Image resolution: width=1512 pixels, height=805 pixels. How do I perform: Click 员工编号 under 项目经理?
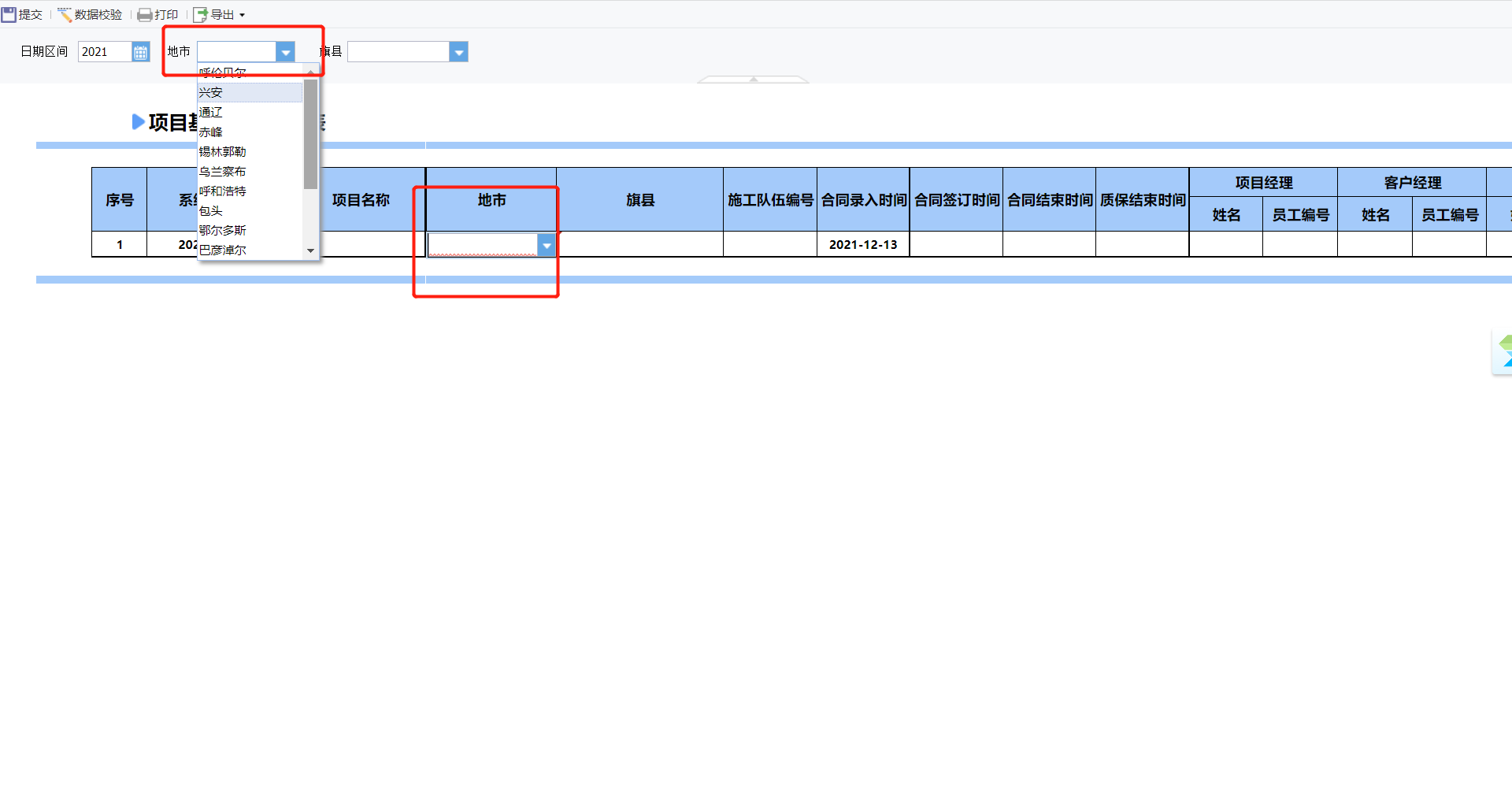[1300, 215]
